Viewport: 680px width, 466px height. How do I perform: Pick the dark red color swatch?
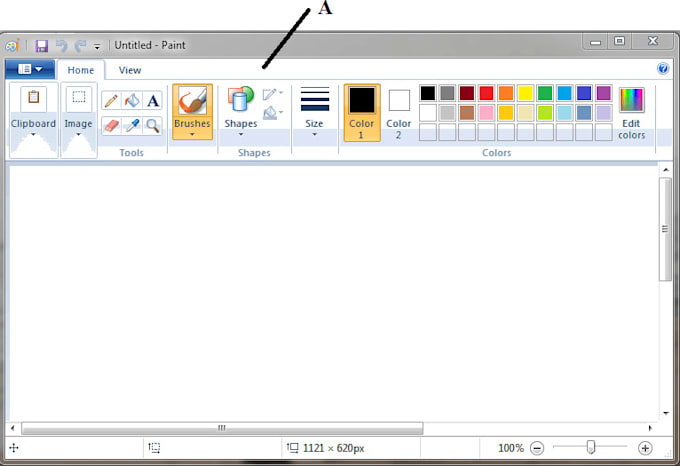tap(467, 93)
